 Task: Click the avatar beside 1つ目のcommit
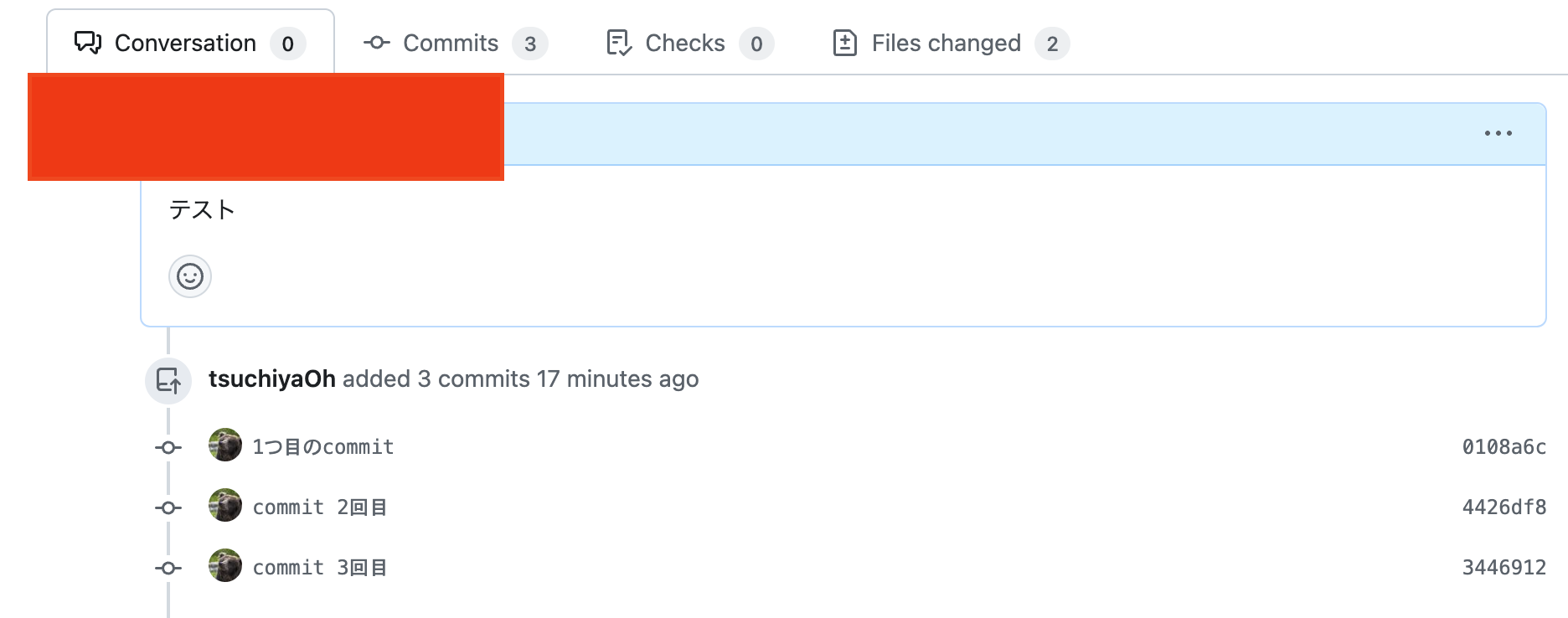[x=225, y=445]
